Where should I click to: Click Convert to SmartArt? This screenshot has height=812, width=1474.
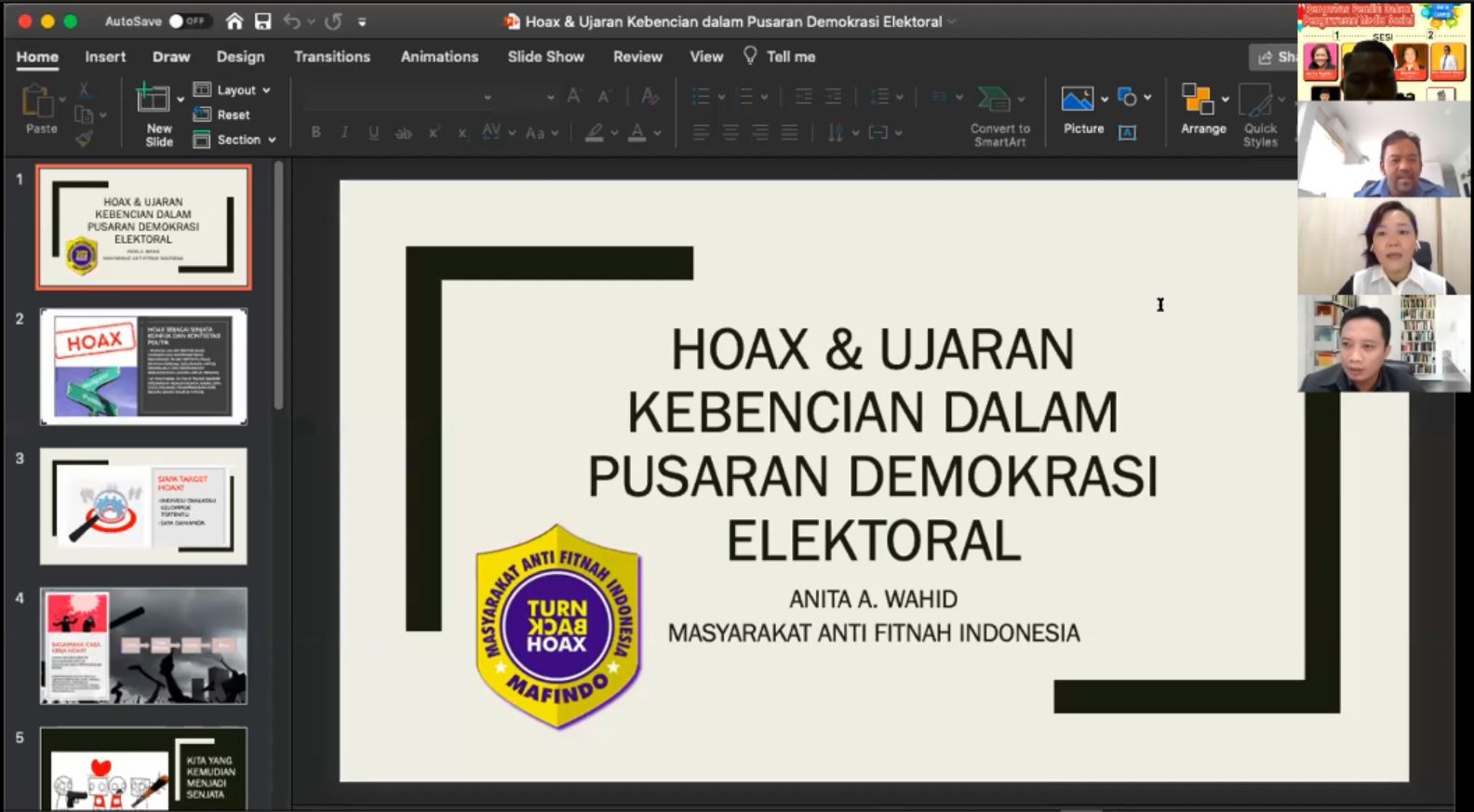pyautogui.click(x=999, y=115)
